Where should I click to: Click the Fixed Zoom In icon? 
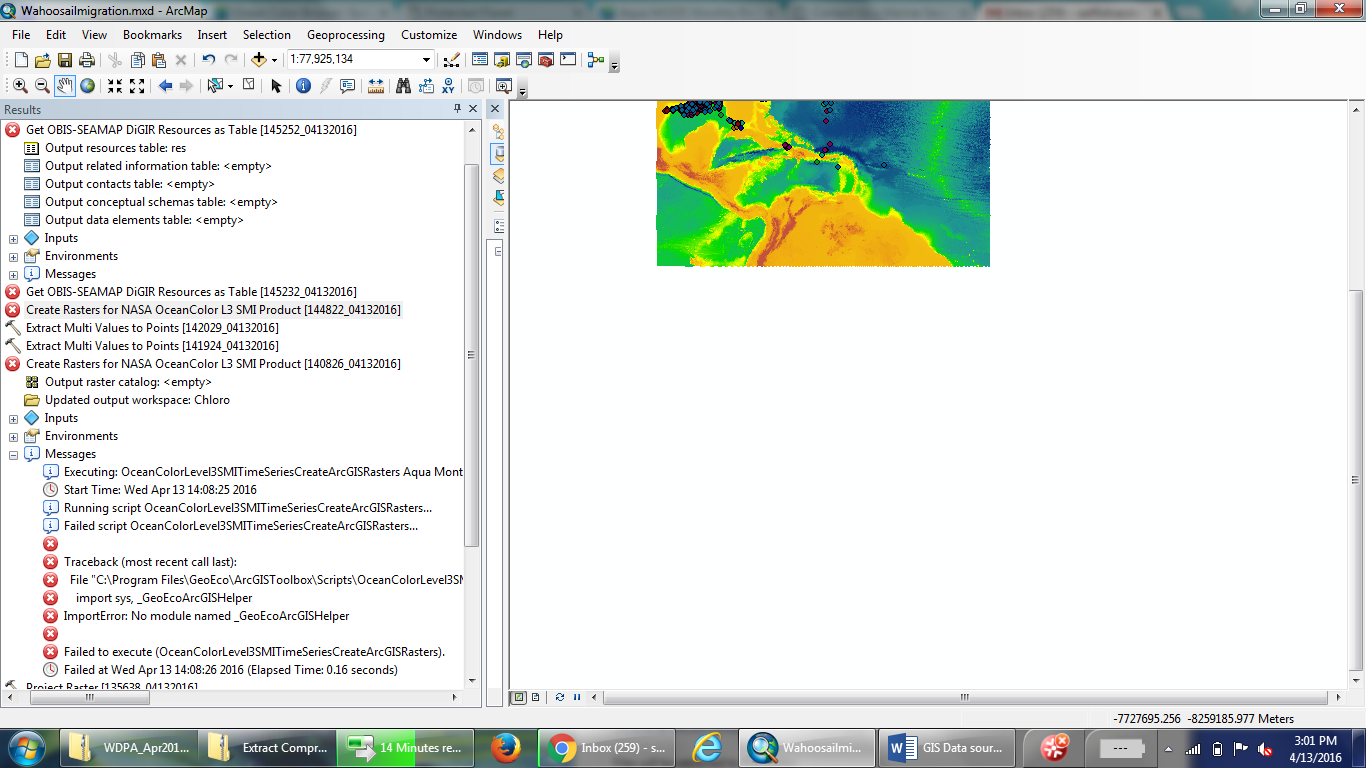pyautogui.click(x=115, y=86)
